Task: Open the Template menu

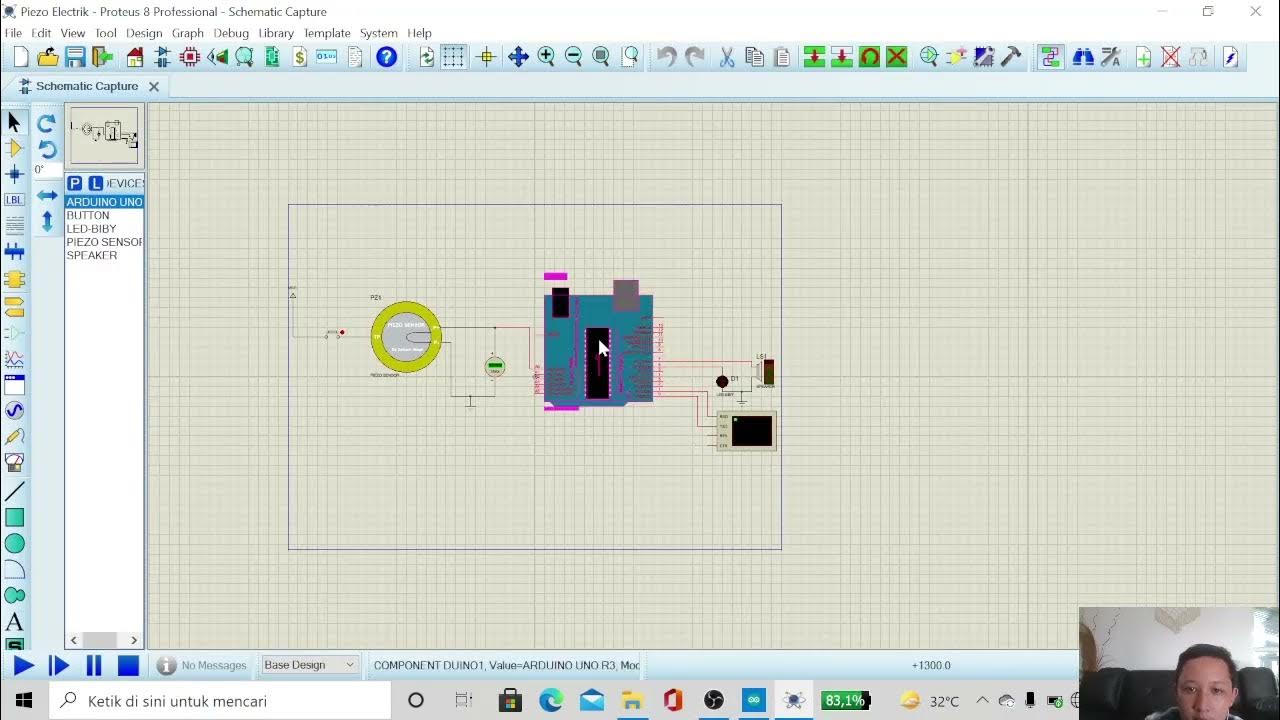Action: pyautogui.click(x=327, y=33)
